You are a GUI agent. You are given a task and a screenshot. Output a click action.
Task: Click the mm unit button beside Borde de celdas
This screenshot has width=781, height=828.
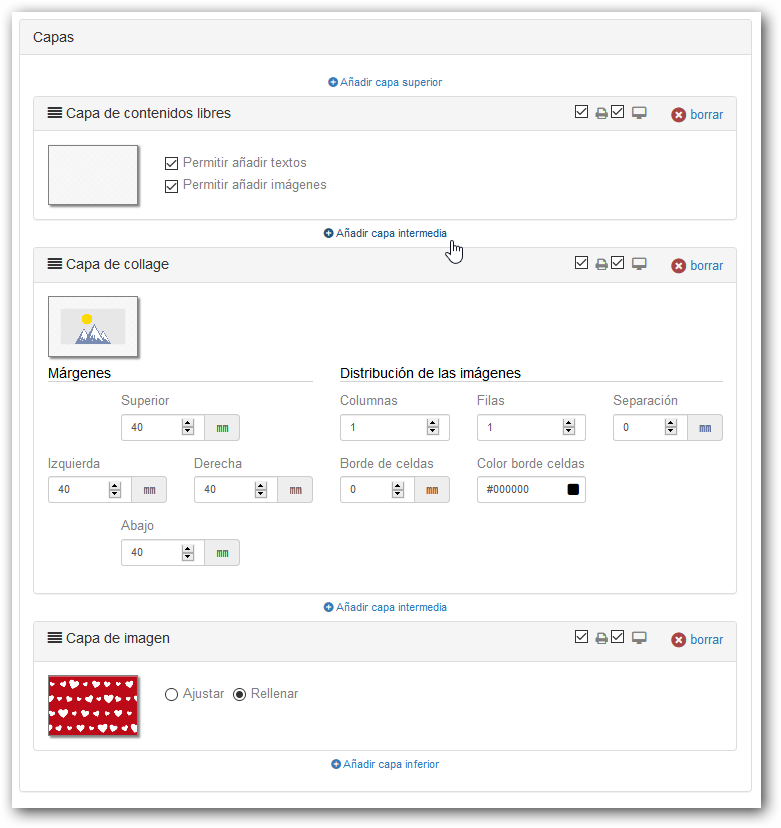(x=432, y=490)
